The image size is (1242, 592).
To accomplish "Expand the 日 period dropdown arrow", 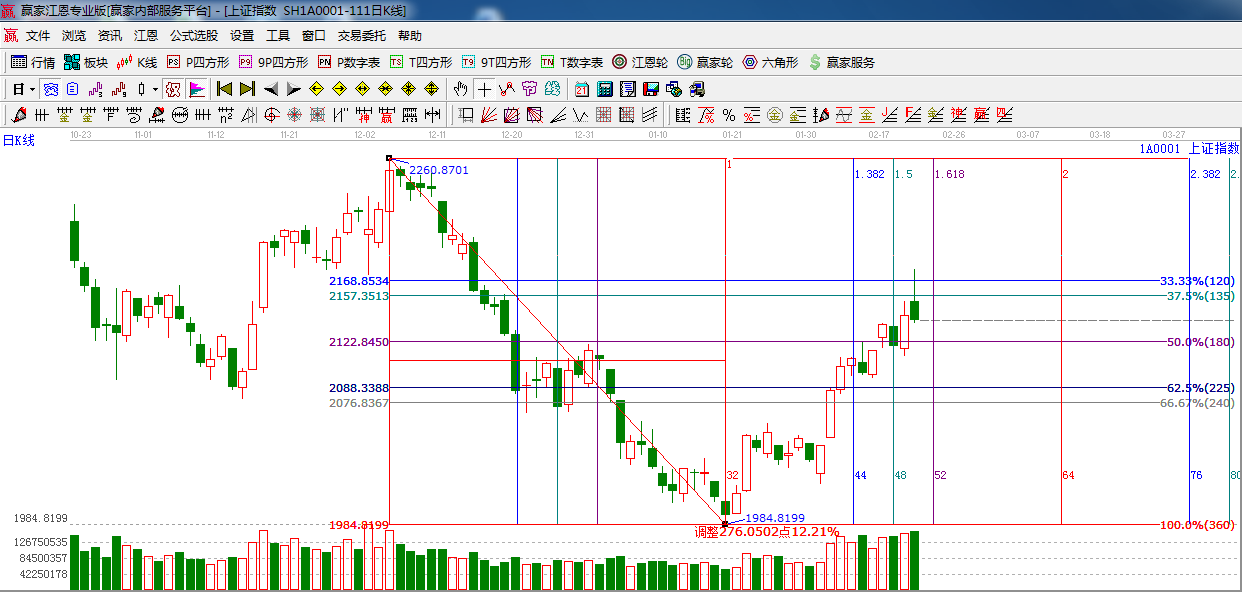I will pos(33,89).
